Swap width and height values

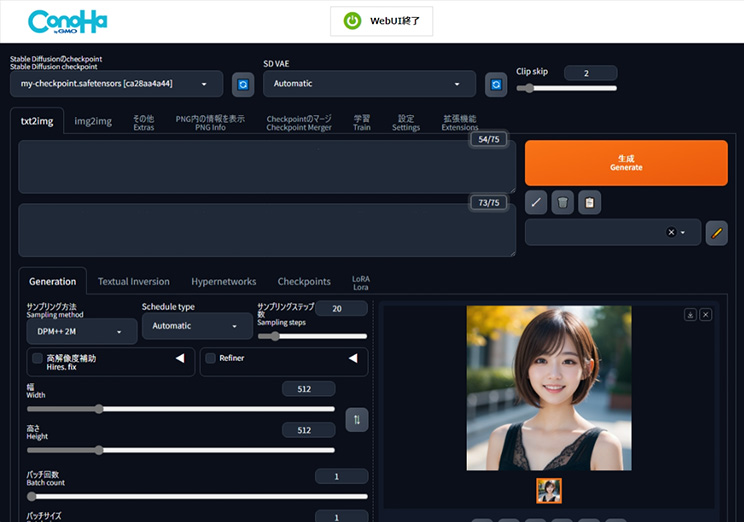(x=357, y=420)
